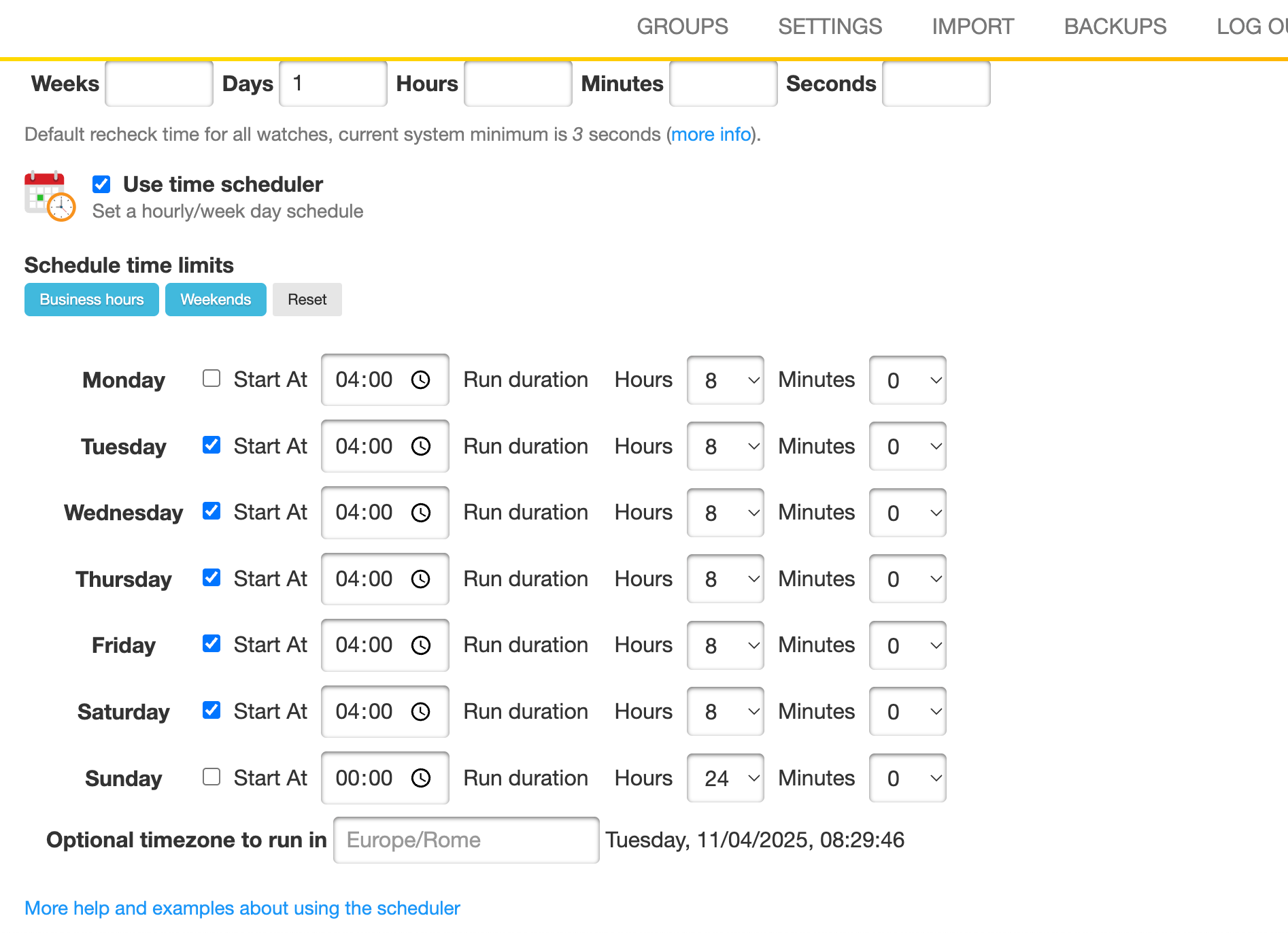
Task: Open the time picker clock for Tuesday
Action: pyautogui.click(x=421, y=446)
